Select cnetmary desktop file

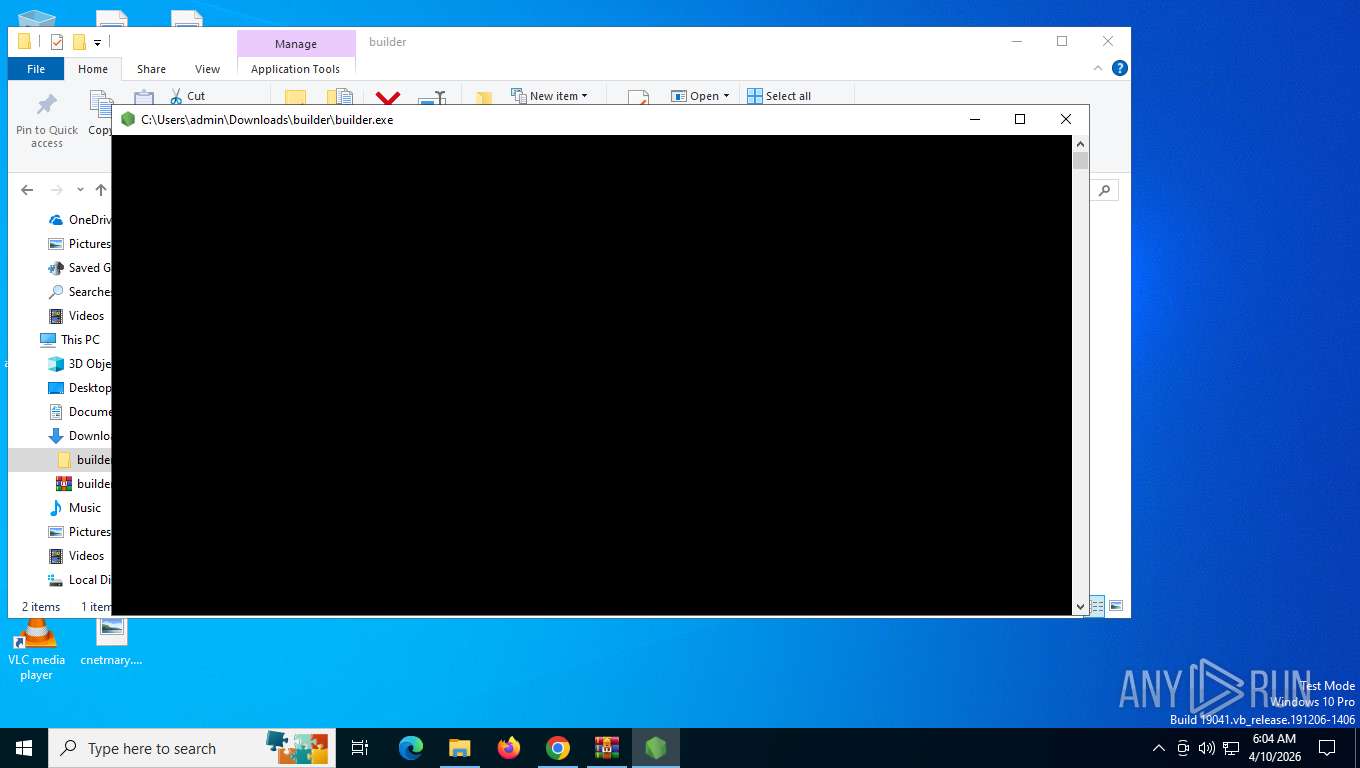pyautogui.click(x=111, y=641)
